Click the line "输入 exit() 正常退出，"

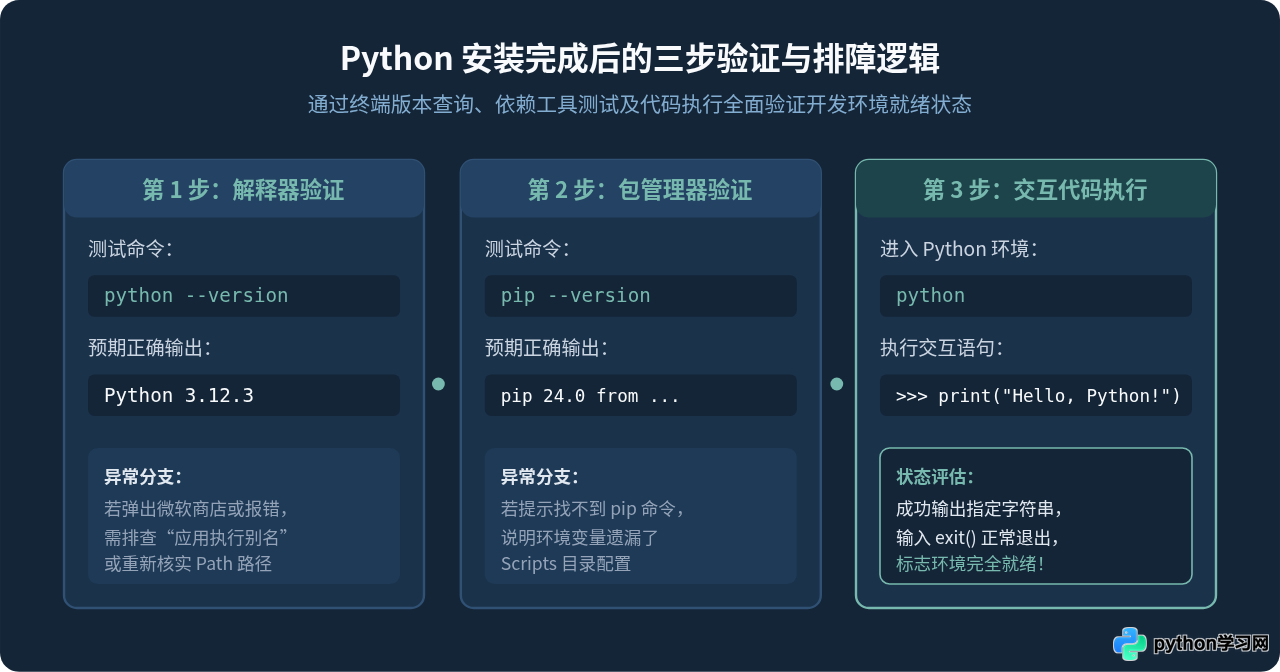point(978,536)
